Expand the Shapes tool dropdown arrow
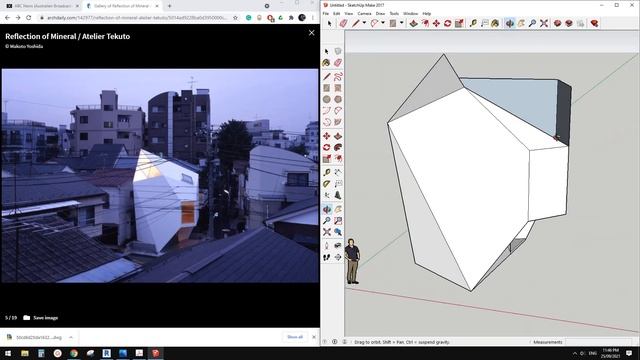Image resolution: width=640 pixels, height=360 pixels. [402, 23]
